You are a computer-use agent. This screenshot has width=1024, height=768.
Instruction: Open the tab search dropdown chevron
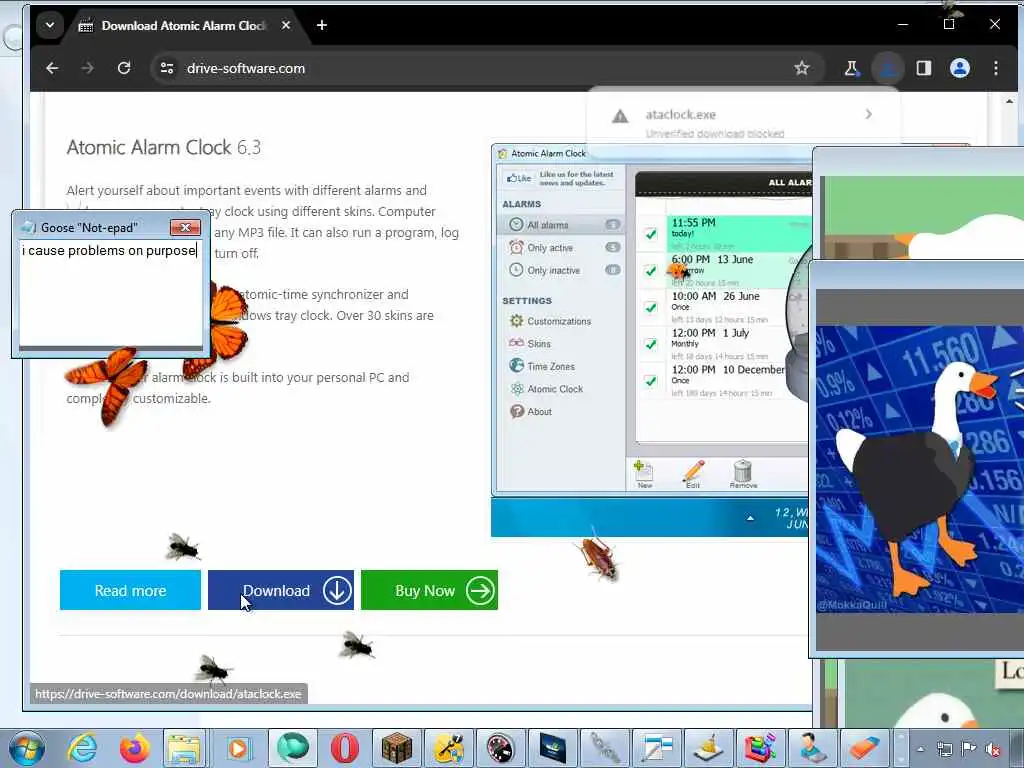point(50,25)
